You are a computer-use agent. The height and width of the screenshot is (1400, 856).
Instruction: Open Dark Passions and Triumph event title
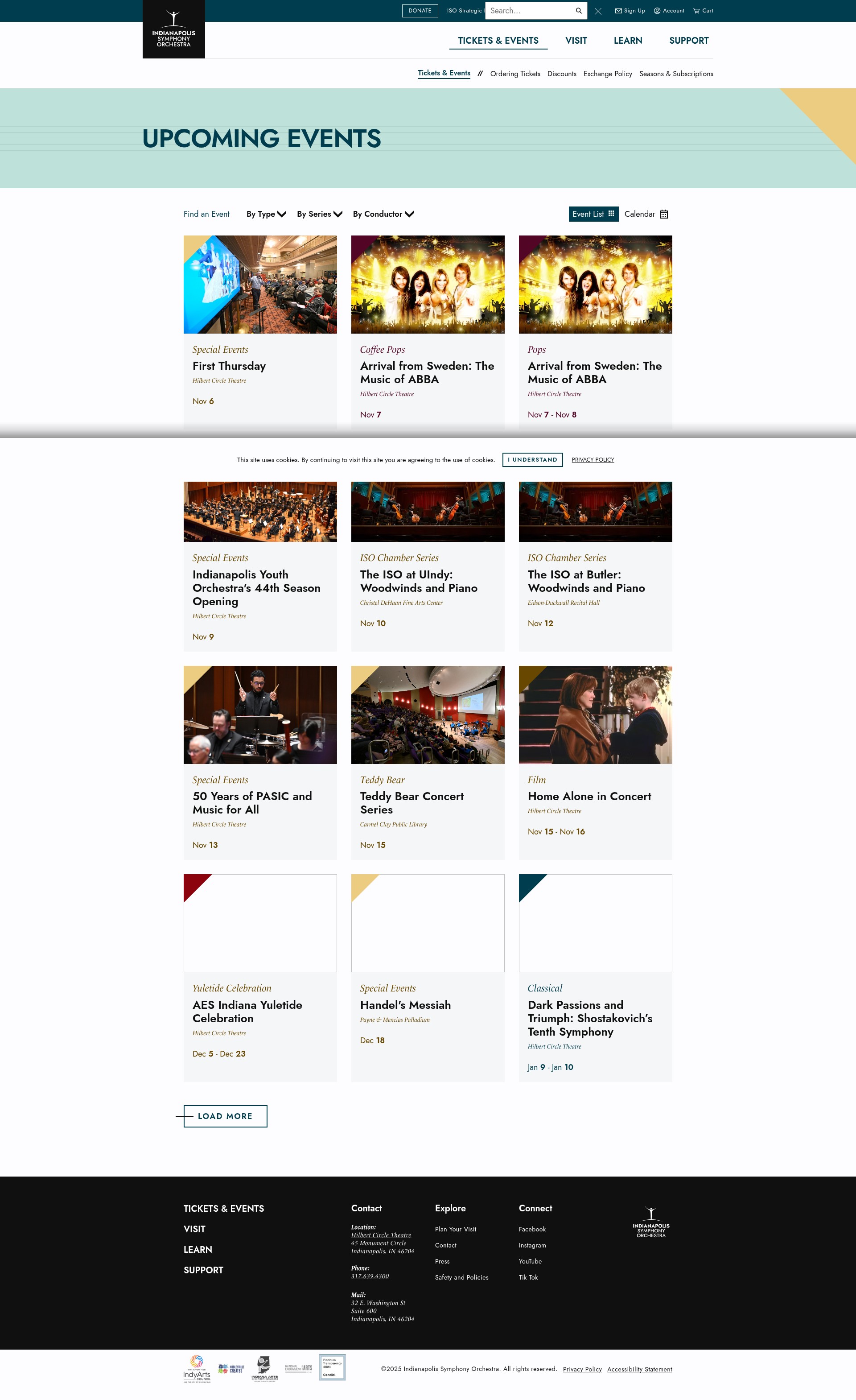click(590, 1018)
